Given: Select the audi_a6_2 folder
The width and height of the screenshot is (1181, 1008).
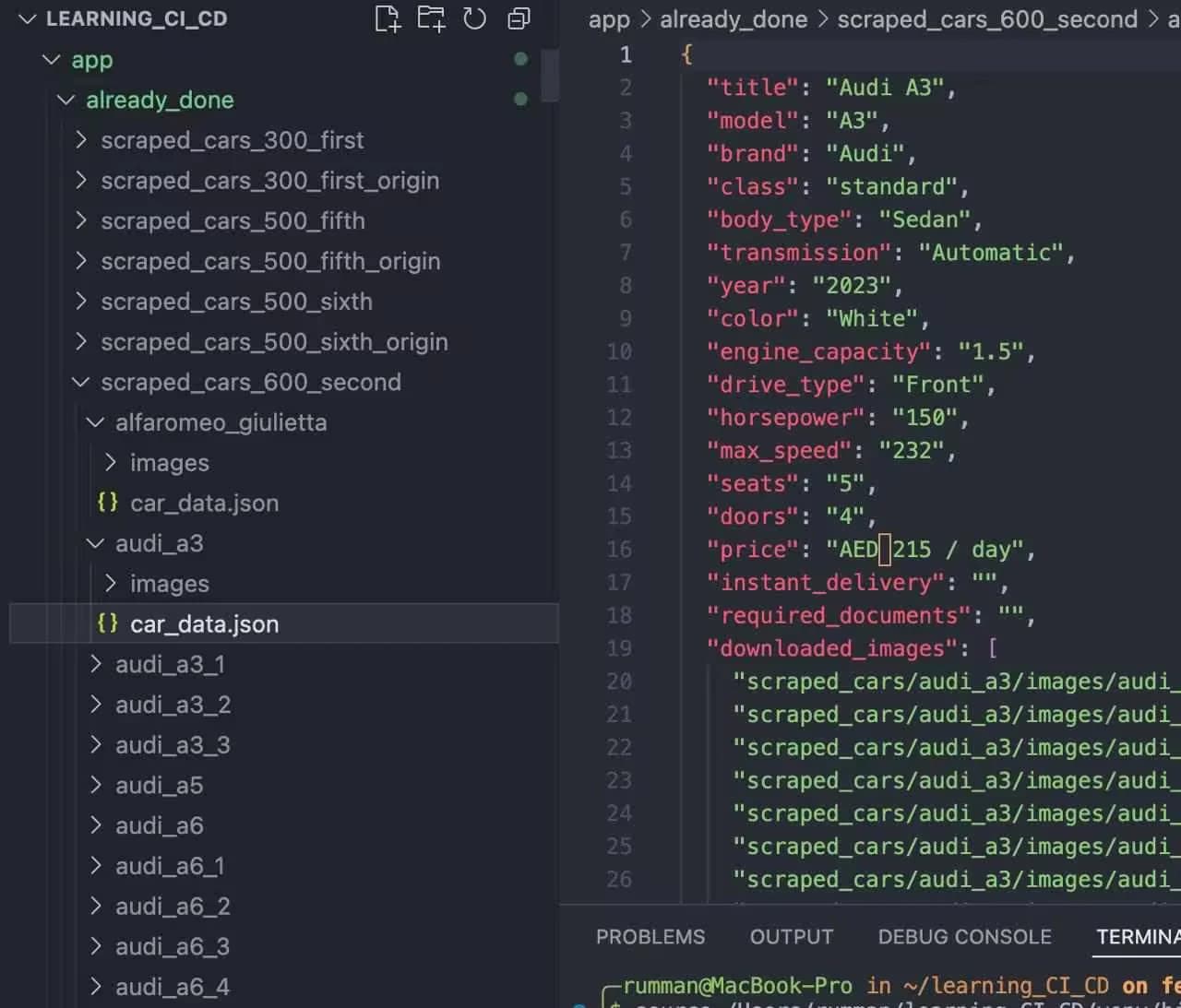Looking at the screenshot, I should tap(173, 907).
